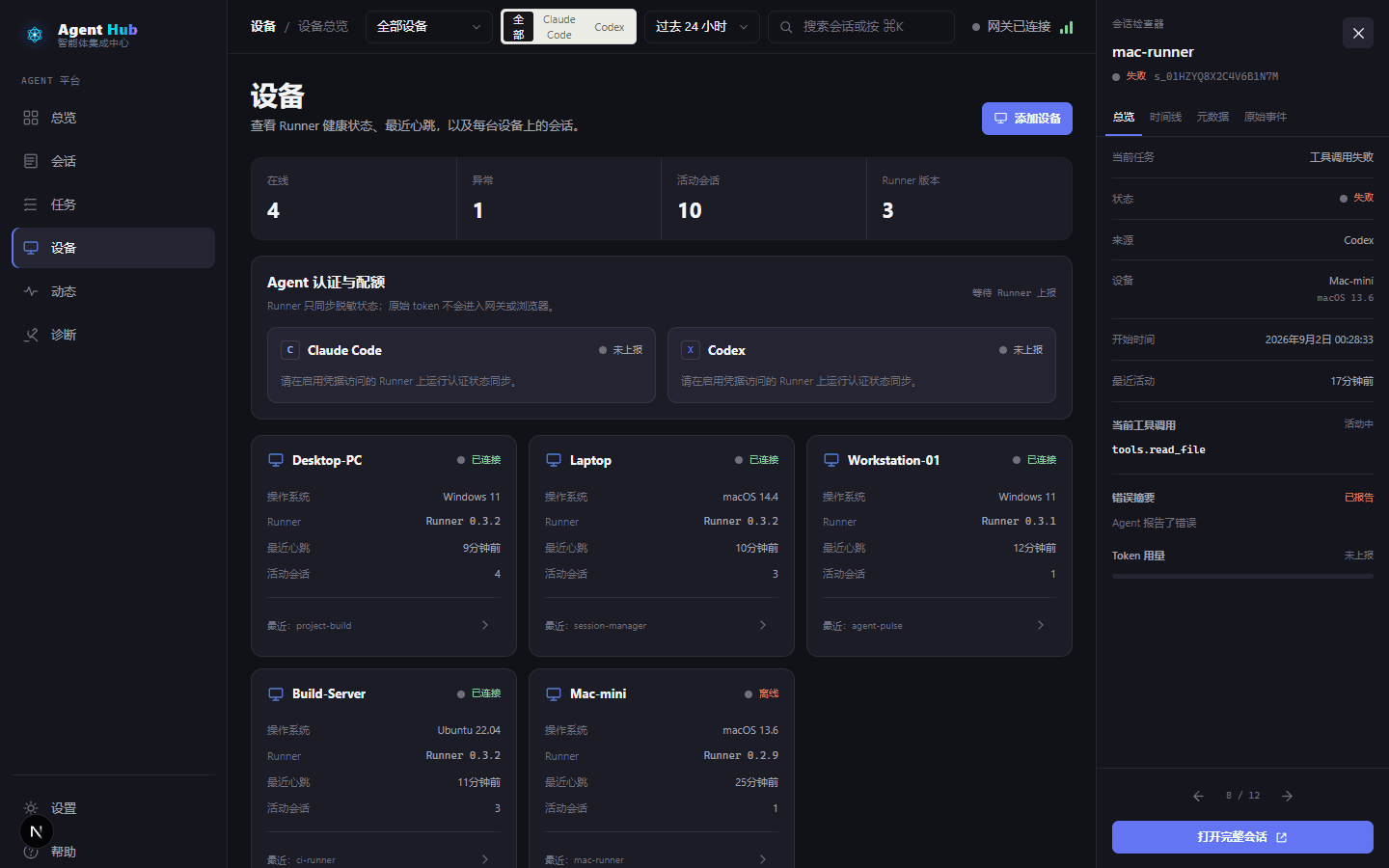This screenshot has height=868, width=1389.
Task: Select the 全部 agent filter option
Action: (519, 27)
